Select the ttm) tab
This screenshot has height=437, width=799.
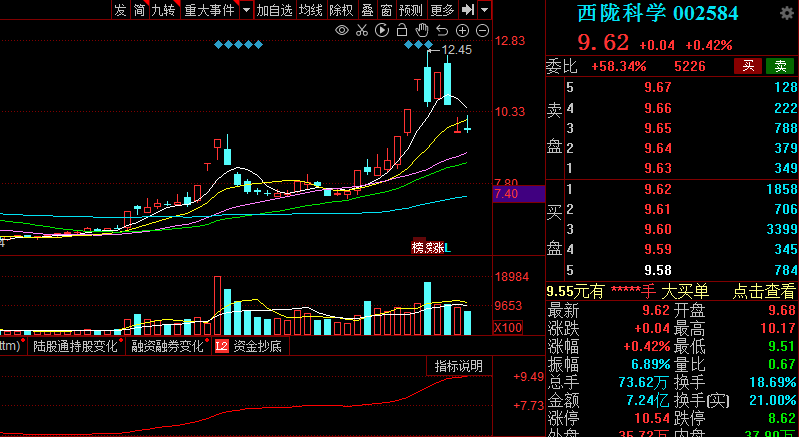pos(10,346)
